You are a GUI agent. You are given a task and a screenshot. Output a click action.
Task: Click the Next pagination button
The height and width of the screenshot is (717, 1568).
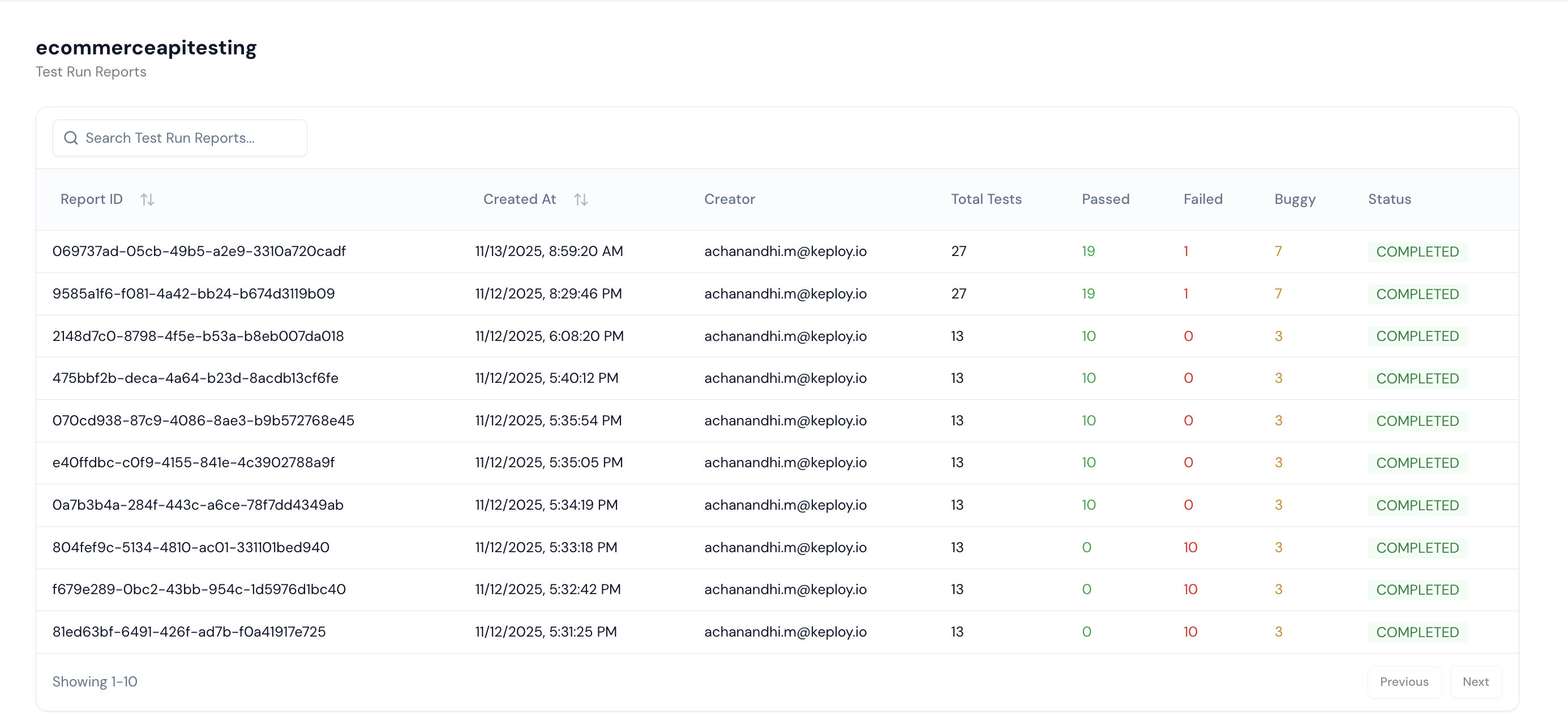point(1476,682)
